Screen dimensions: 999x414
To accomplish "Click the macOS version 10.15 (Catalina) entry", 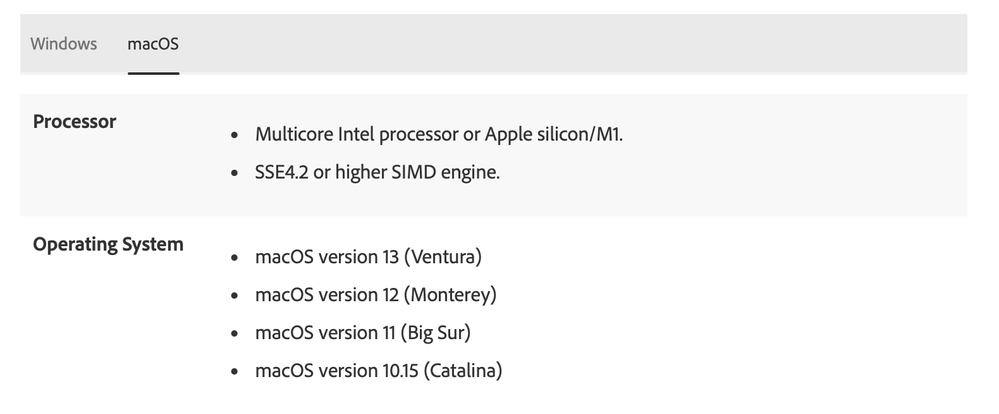I will click(x=378, y=371).
